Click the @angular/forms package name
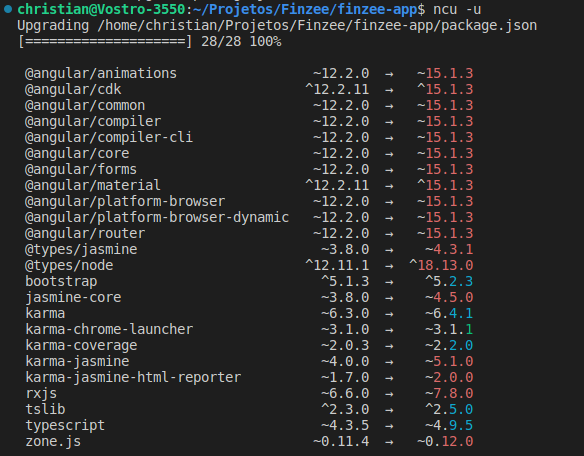 pyautogui.click(x=81, y=170)
